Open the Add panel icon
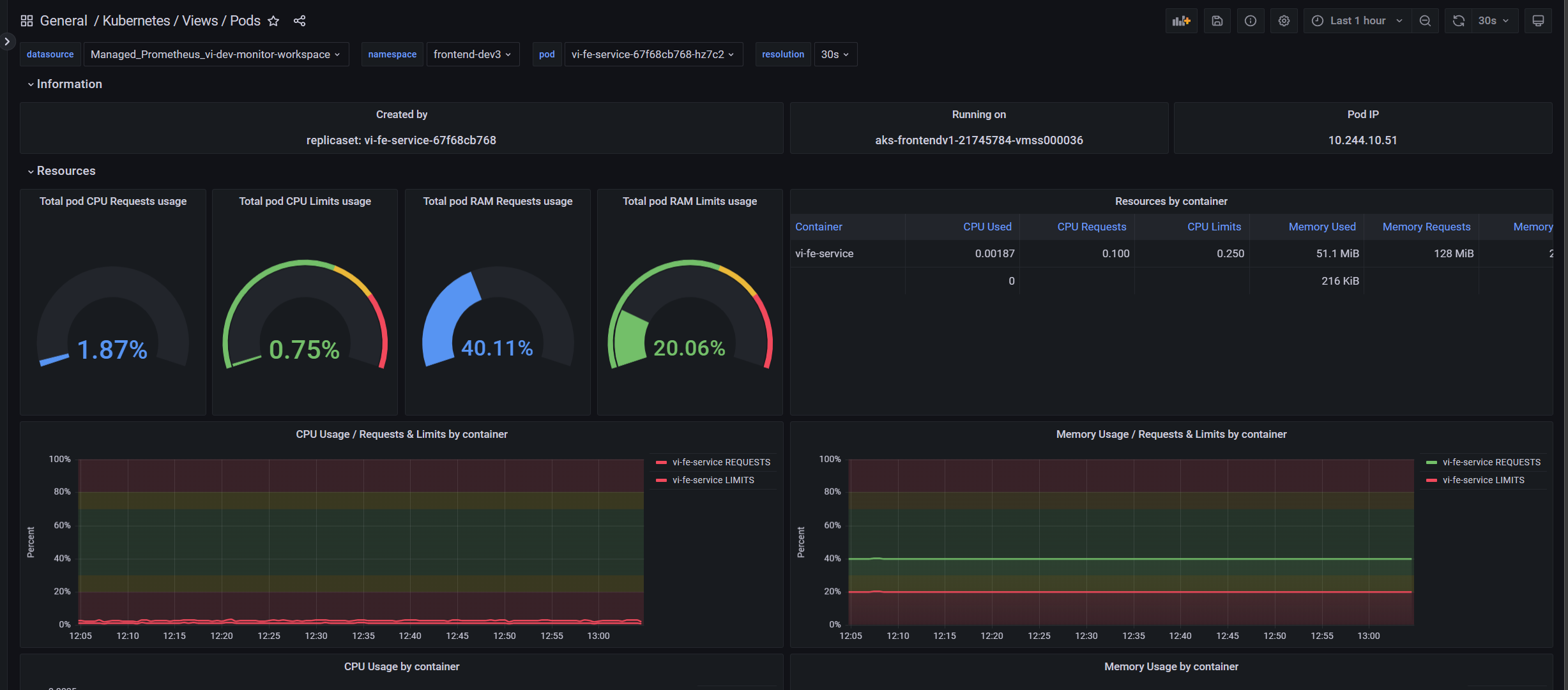The image size is (1568, 690). coord(1181,20)
